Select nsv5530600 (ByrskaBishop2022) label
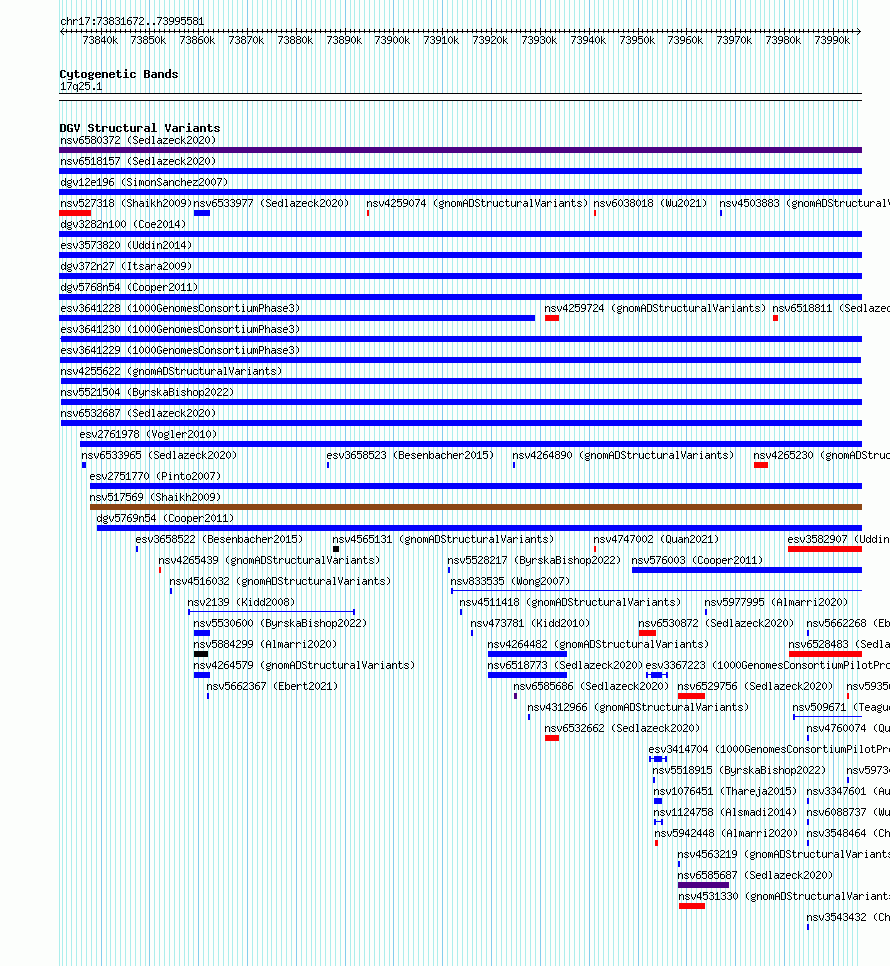The width and height of the screenshot is (890, 966). [x=280, y=623]
